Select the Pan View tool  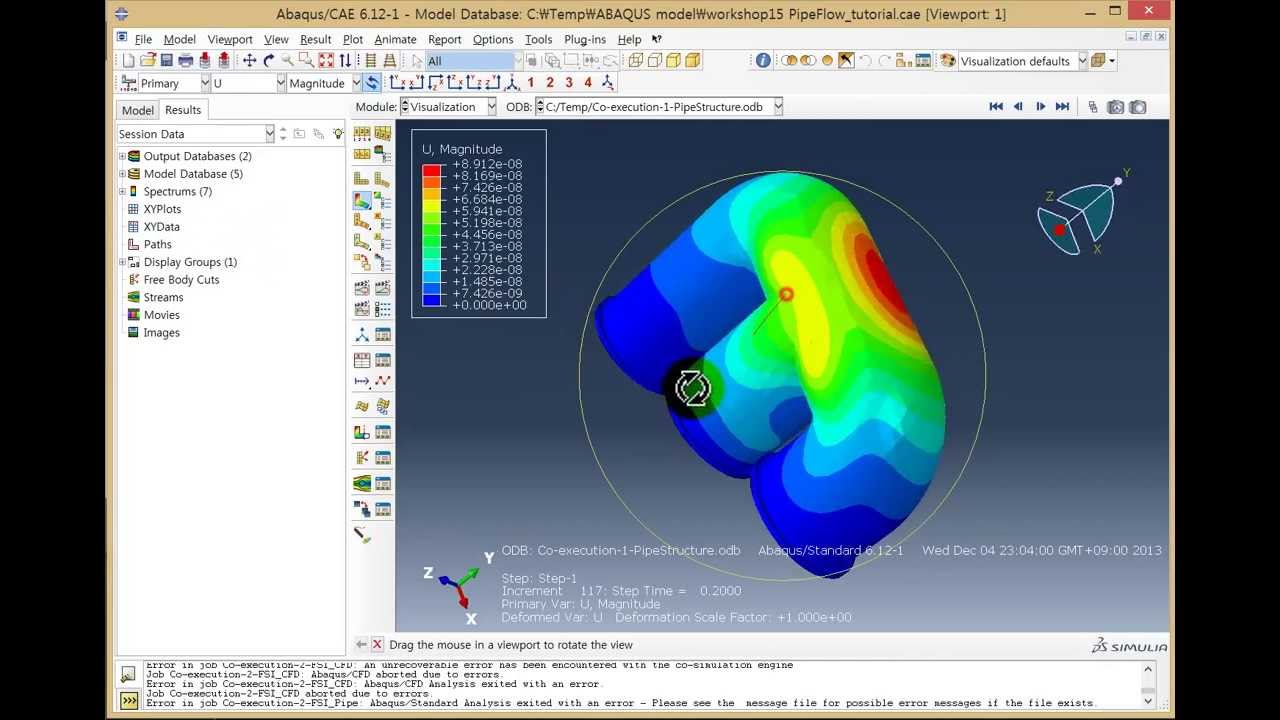[x=250, y=60]
